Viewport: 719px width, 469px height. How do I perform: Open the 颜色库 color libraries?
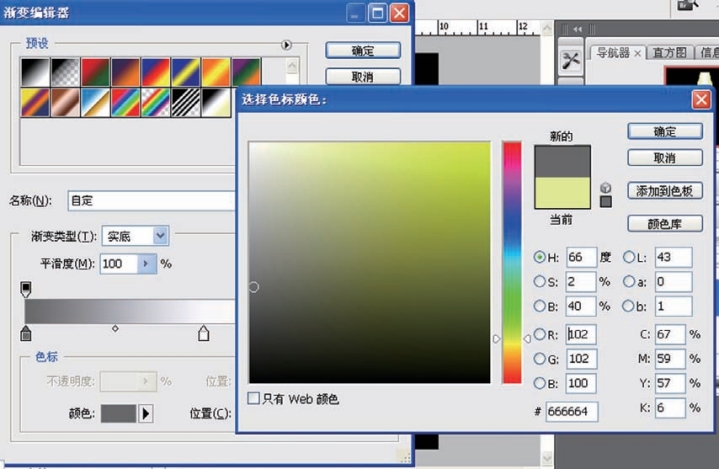point(665,224)
